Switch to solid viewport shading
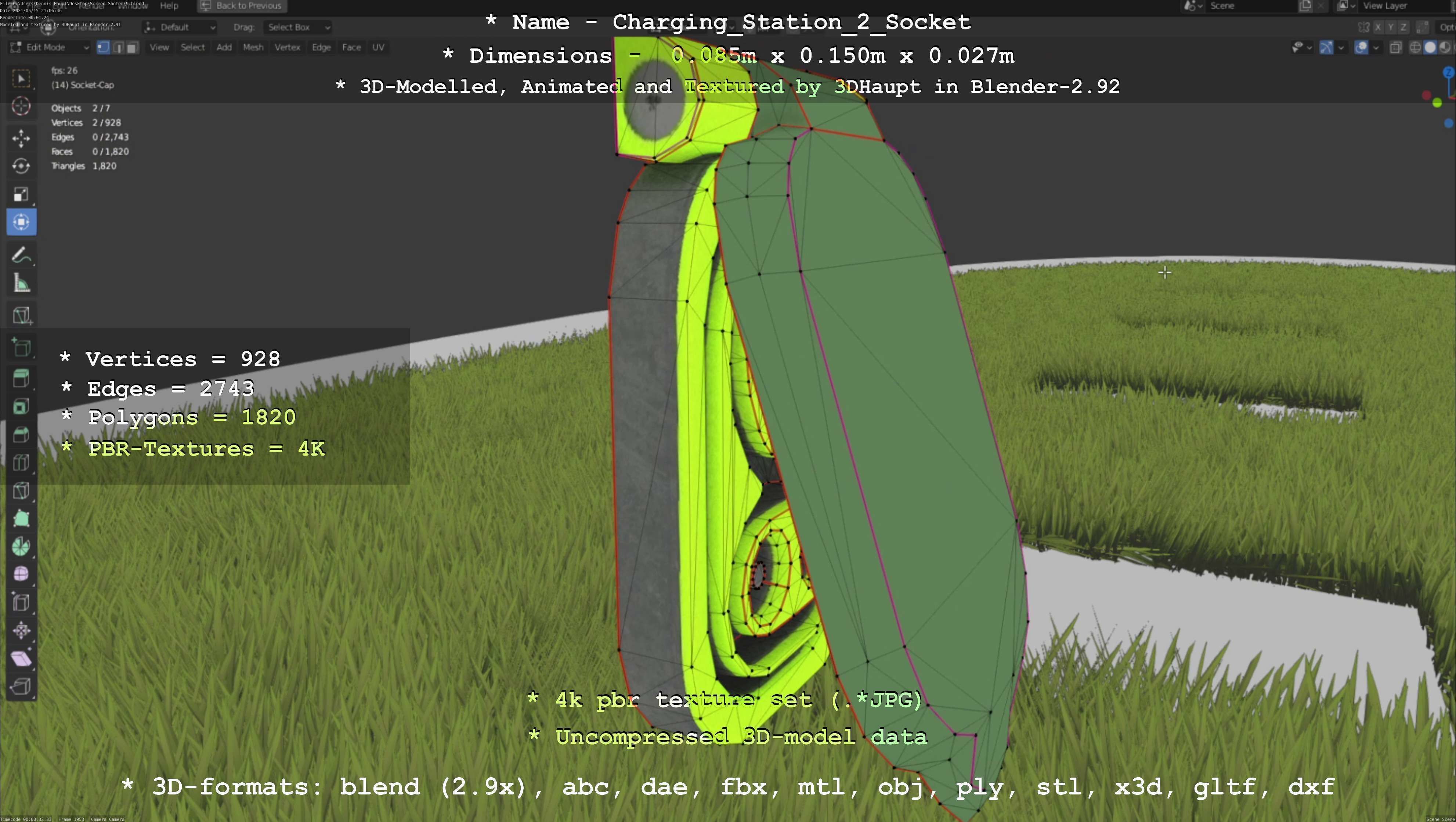 click(x=1430, y=47)
